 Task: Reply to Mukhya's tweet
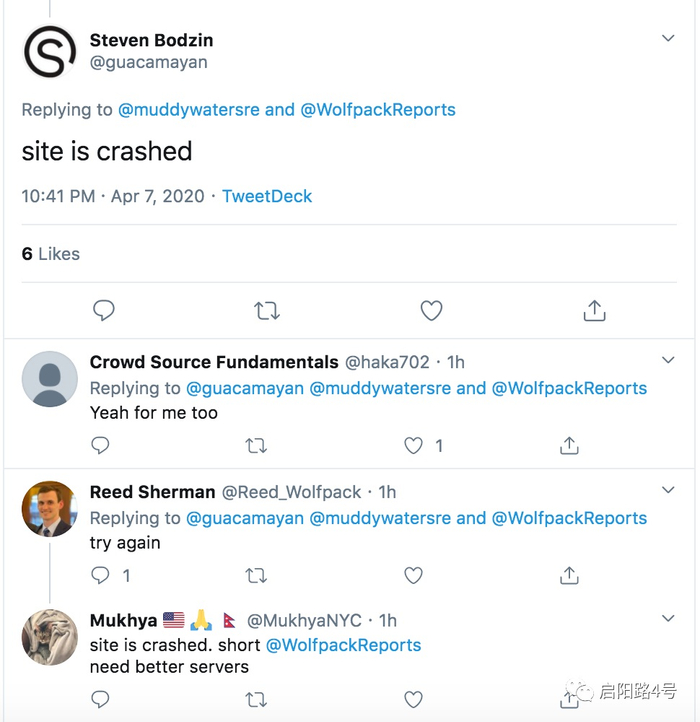coord(100,699)
